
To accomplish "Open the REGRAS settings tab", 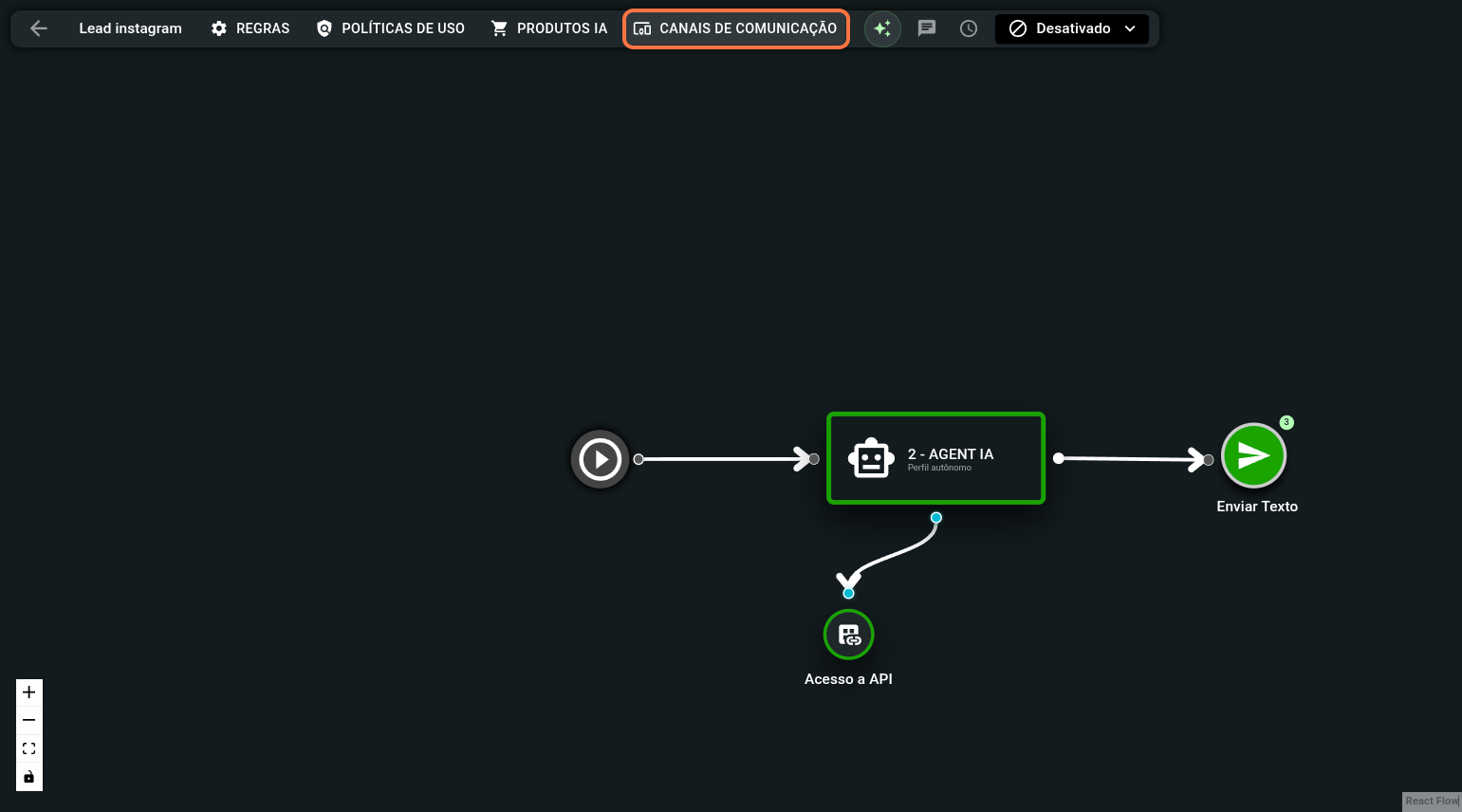I will [x=250, y=28].
